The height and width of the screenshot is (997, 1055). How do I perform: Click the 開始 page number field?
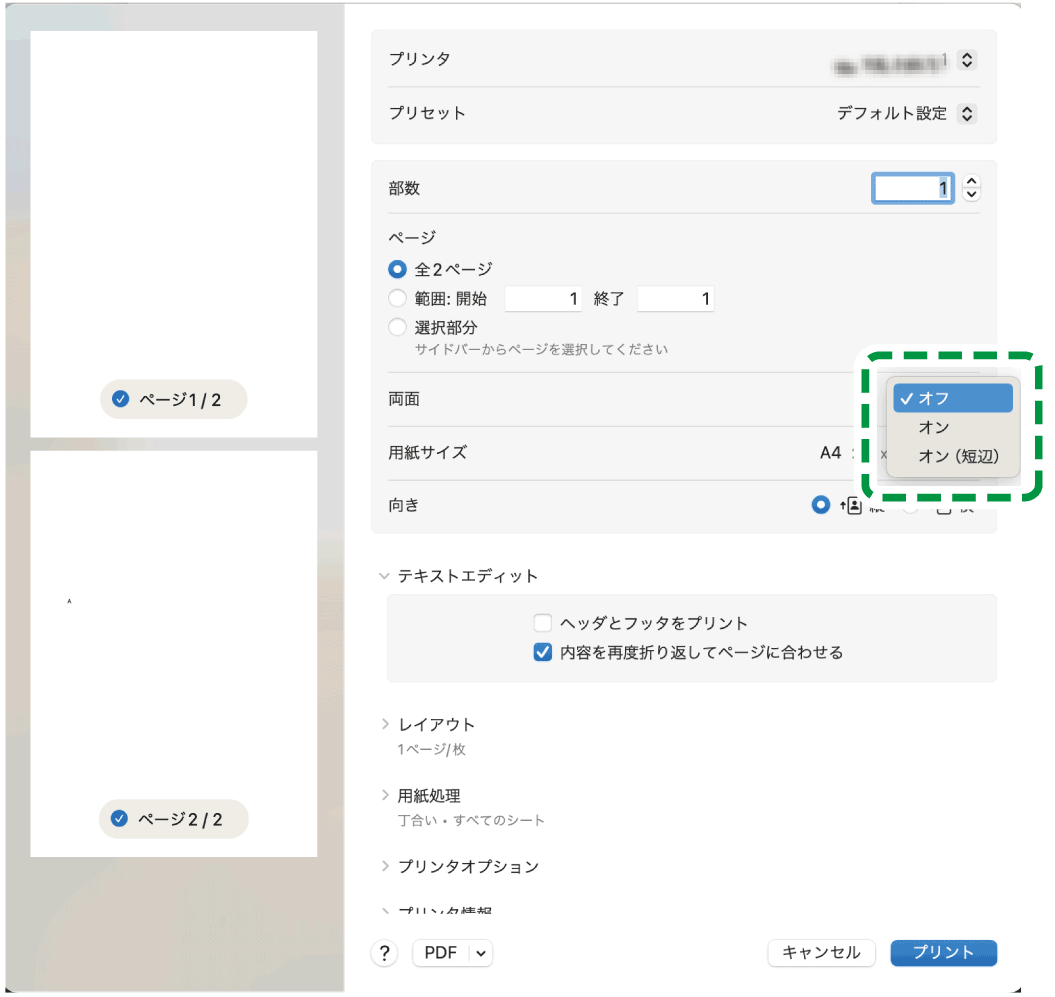pyautogui.click(x=543, y=298)
